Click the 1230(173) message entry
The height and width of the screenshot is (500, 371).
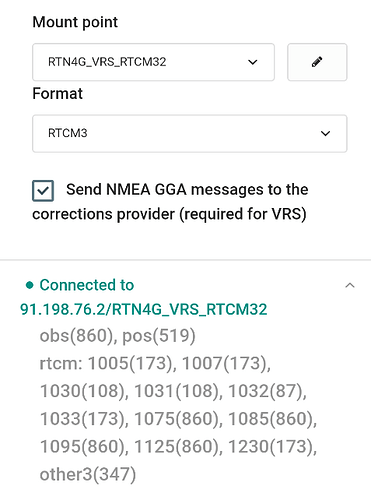(272, 447)
